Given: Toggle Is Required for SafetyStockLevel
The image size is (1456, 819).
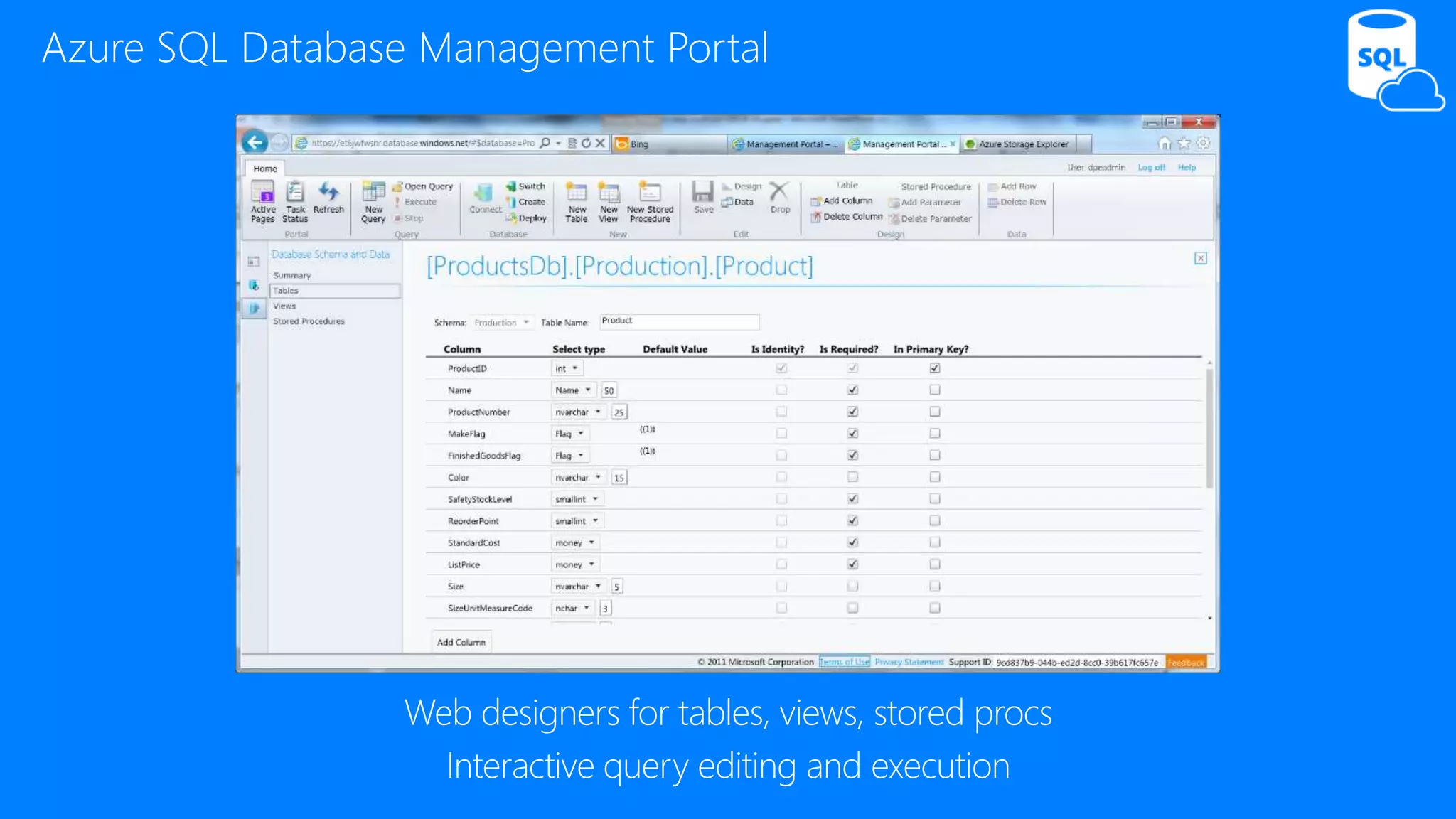Looking at the screenshot, I should pyautogui.click(x=852, y=499).
